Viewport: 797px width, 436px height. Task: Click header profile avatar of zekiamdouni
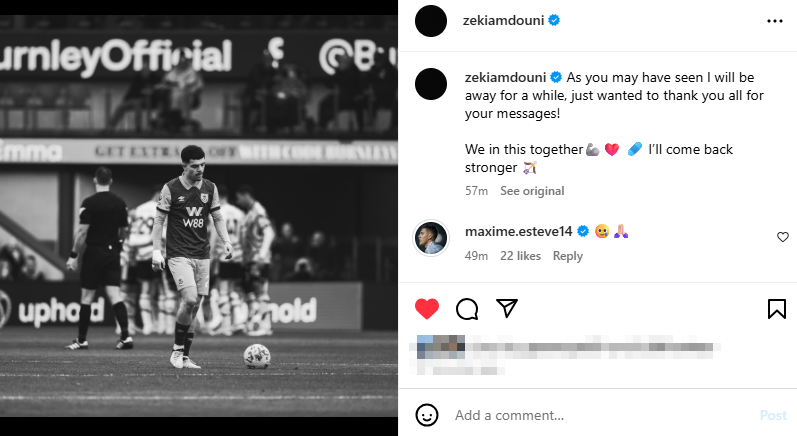pos(431,20)
